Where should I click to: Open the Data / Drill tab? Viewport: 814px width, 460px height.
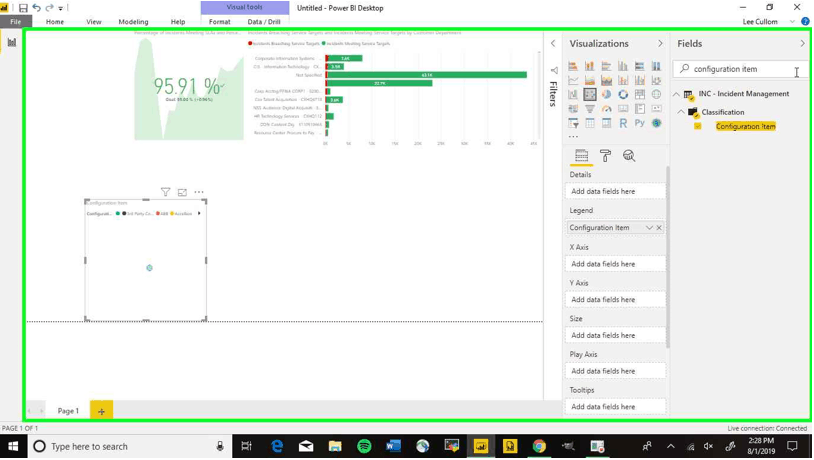[264, 22]
